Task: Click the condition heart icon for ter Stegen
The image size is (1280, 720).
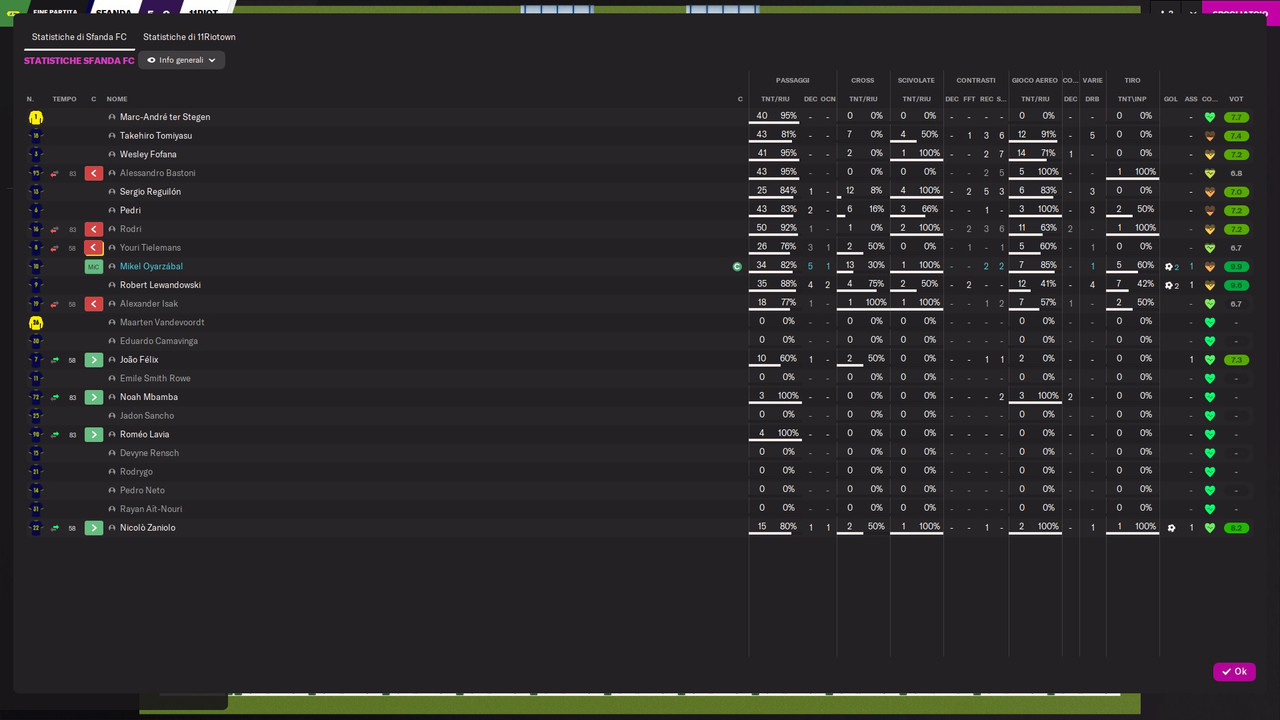Action: point(1210,117)
